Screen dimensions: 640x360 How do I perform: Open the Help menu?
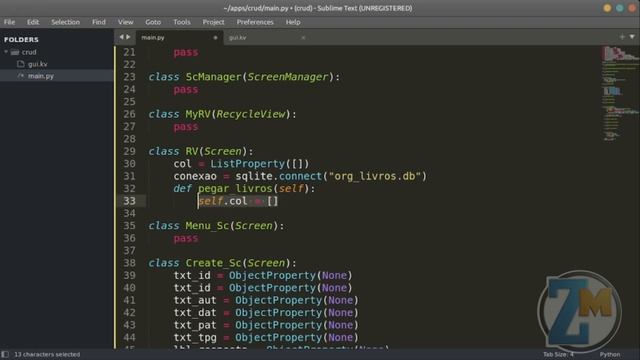(293, 22)
